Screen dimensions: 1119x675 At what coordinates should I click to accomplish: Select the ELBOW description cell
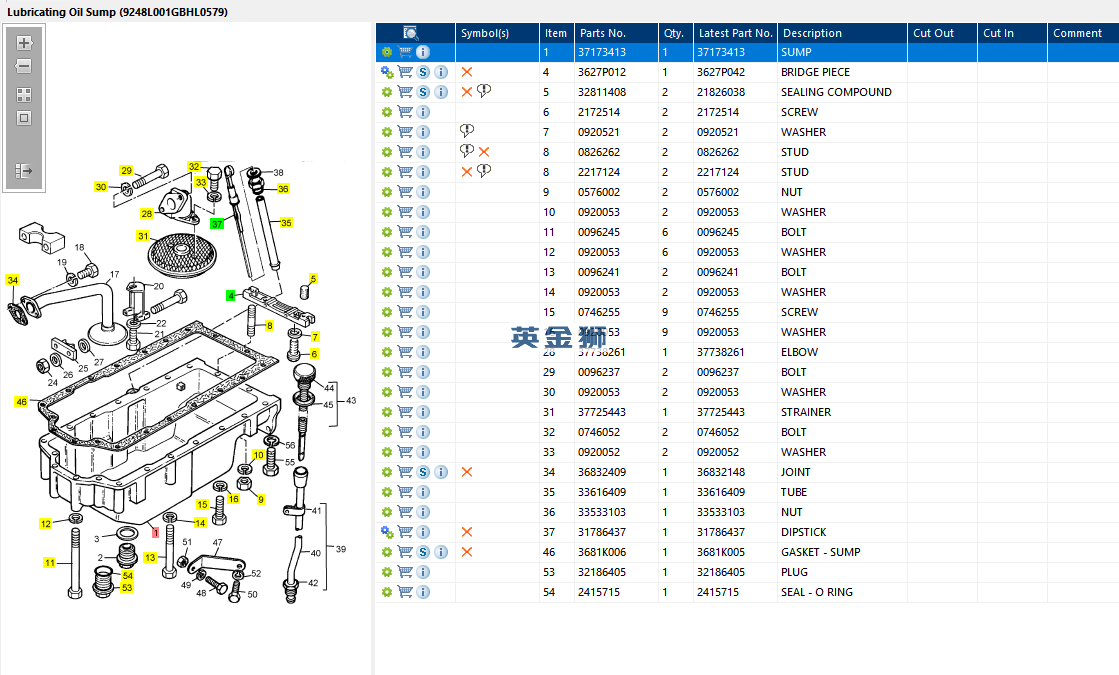point(842,352)
